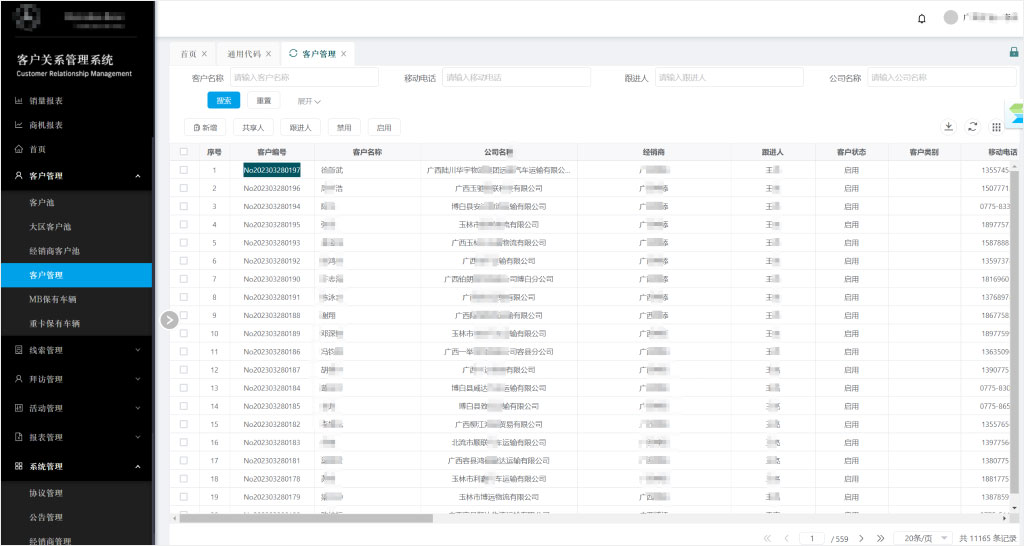The width and height of the screenshot is (1024, 546).
Task: Click the green lock icon
Action: pos(1014,52)
